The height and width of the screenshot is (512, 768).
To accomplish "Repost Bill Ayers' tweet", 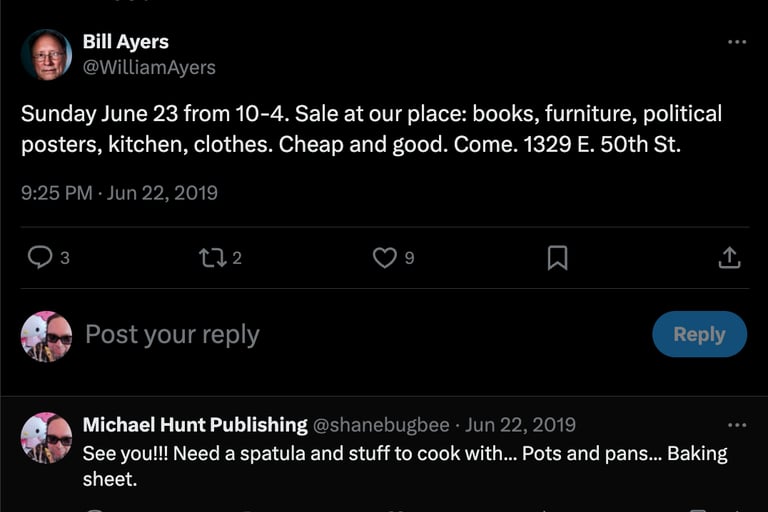I will coord(212,258).
